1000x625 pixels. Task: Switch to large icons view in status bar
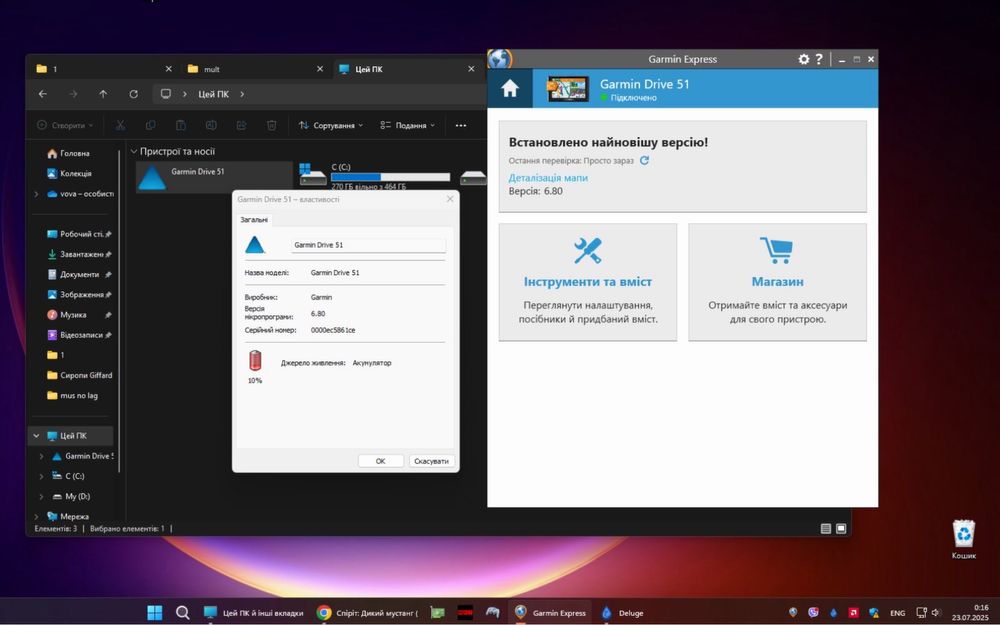tap(841, 529)
